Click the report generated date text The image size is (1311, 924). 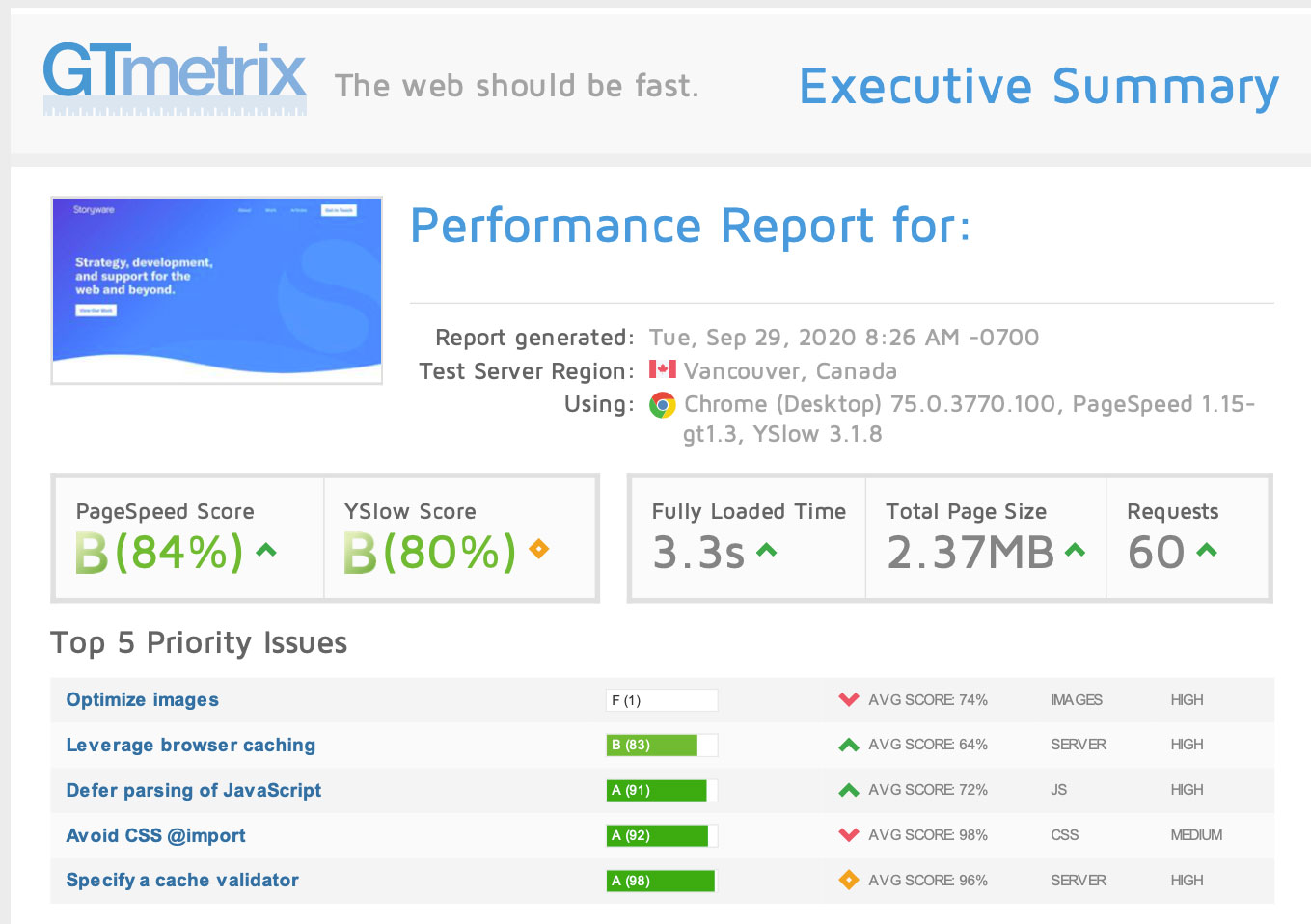[x=844, y=338]
